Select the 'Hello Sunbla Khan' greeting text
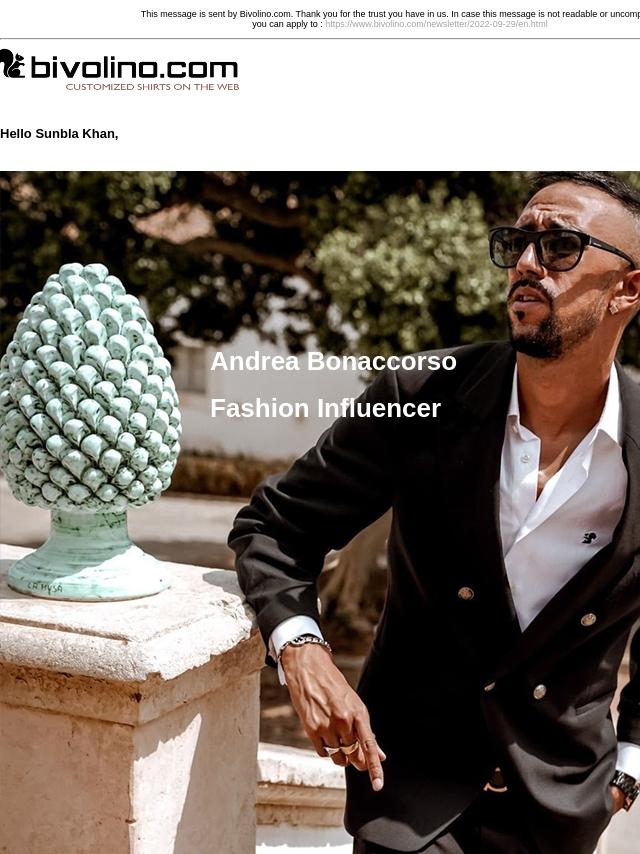 tap(59, 133)
